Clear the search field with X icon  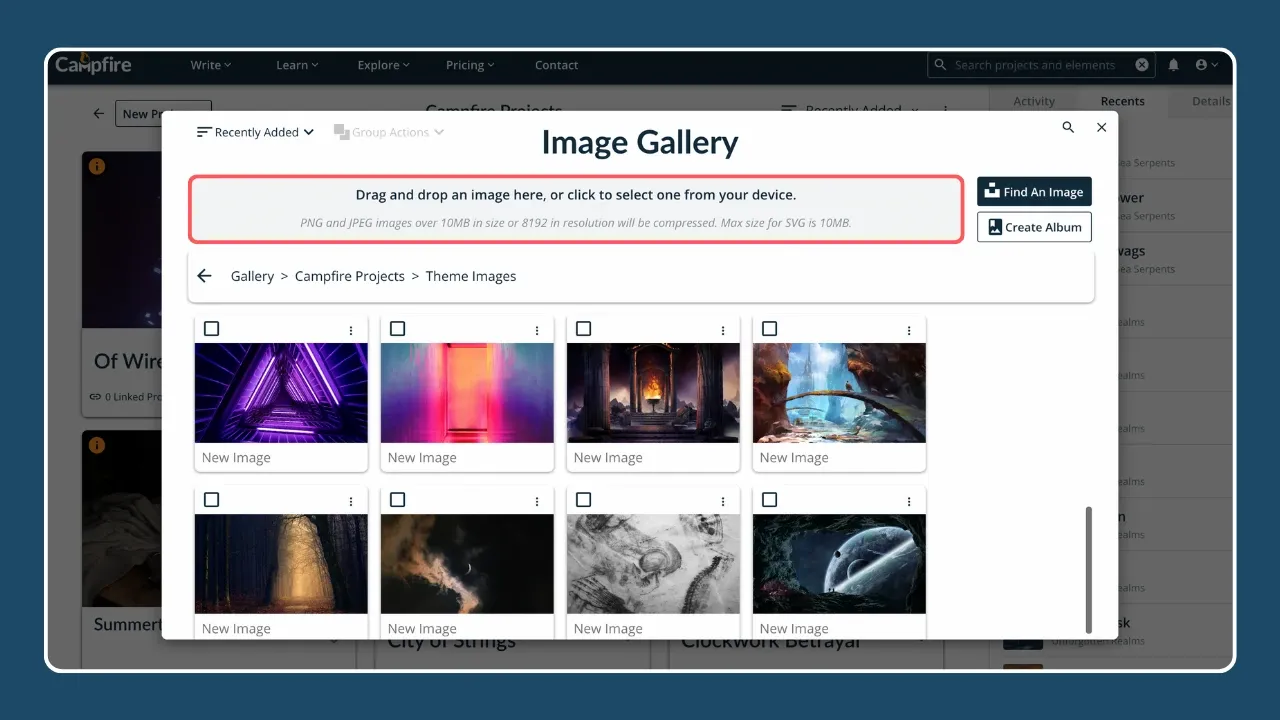click(1142, 65)
